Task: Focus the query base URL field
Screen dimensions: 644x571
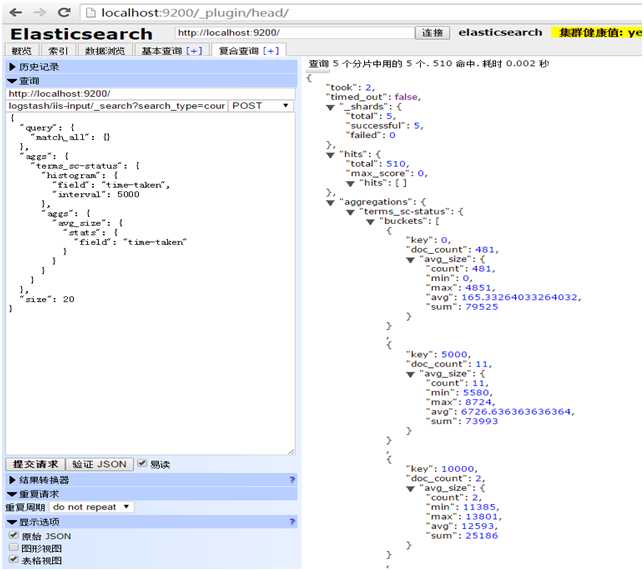Action: 151,94
